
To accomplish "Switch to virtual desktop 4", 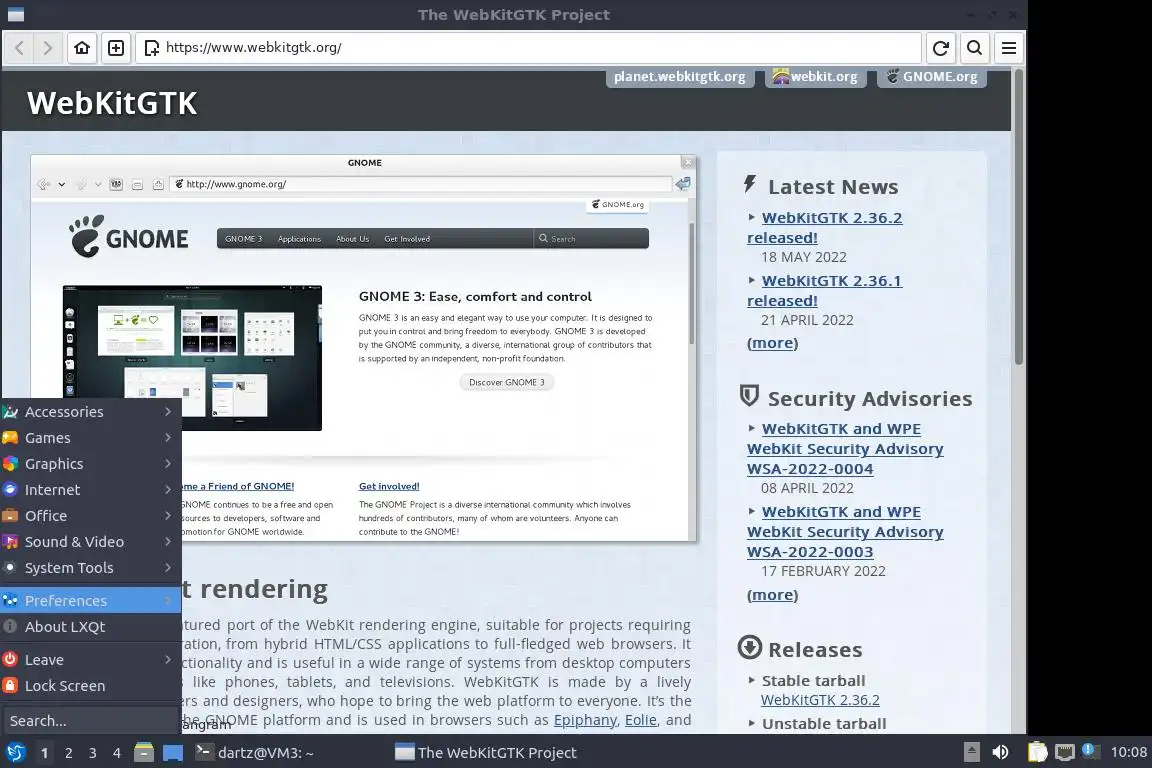I will pyautogui.click(x=117, y=753).
